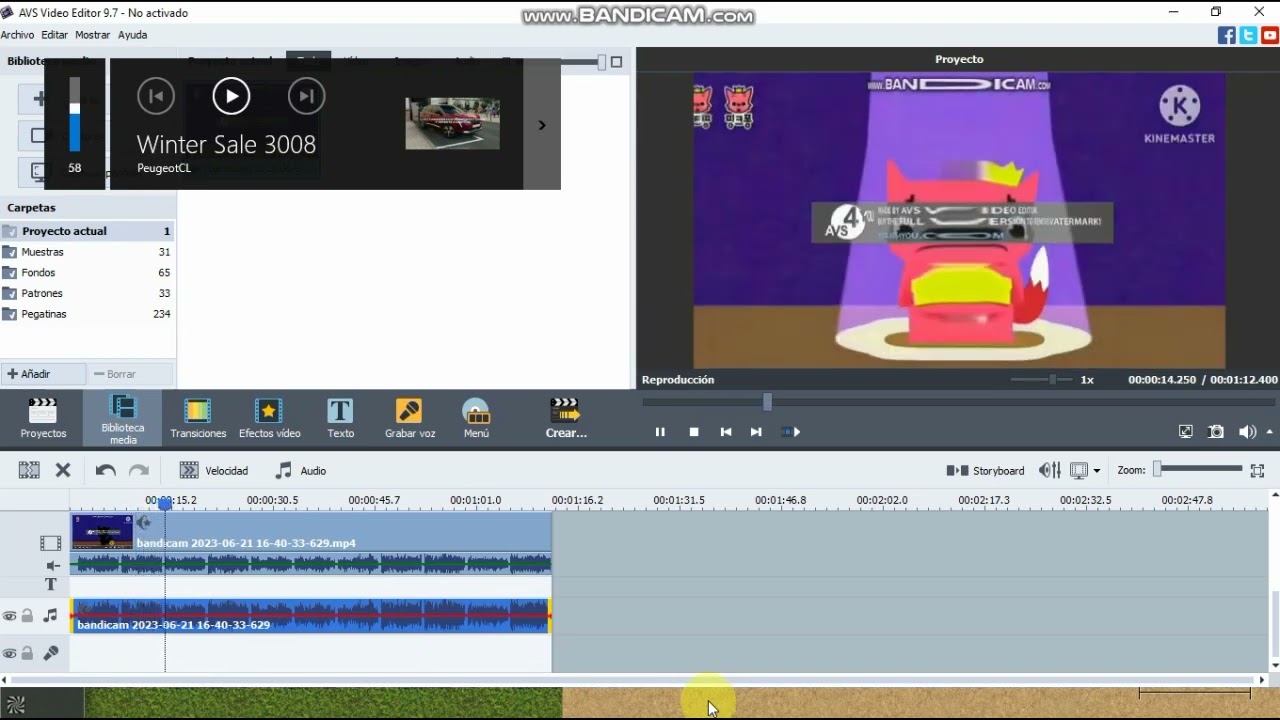The width and height of the screenshot is (1280, 720).
Task: Fit timeline zoom to window
Action: (x=1257, y=470)
